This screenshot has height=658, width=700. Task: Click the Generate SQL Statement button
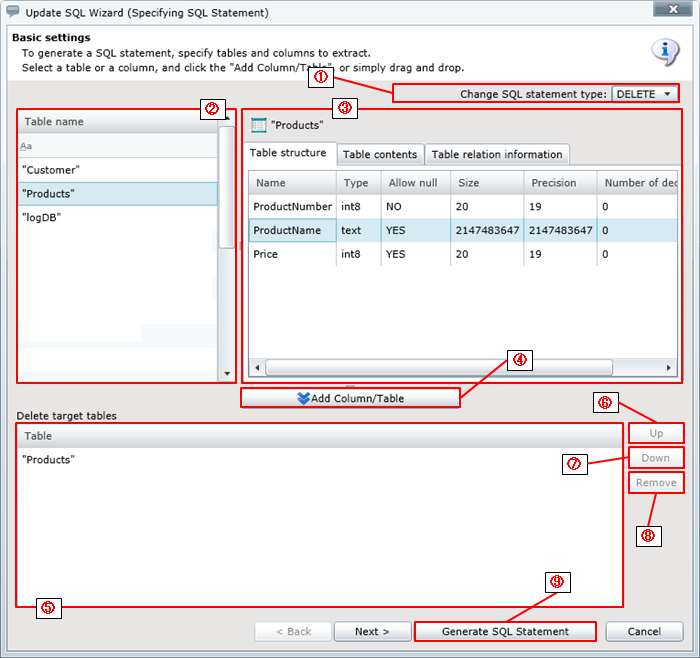[505, 631]
